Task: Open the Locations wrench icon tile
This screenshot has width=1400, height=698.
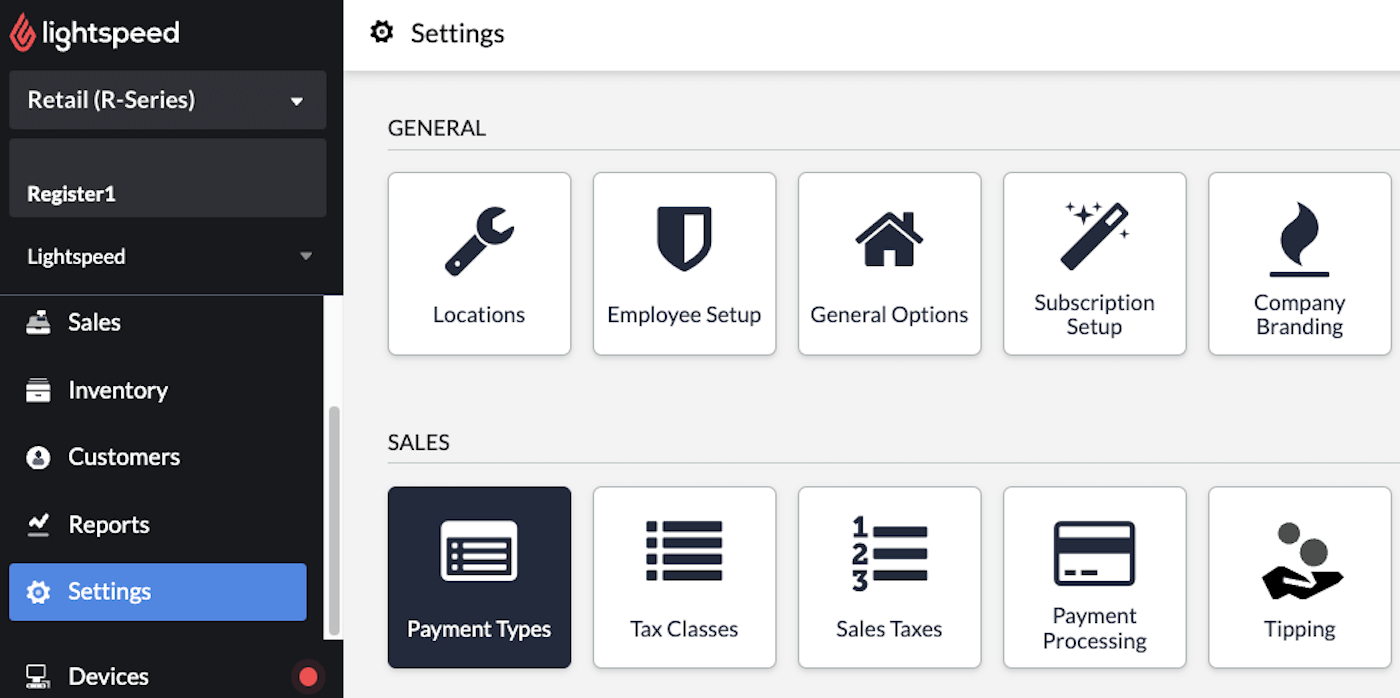Action: 479,240
